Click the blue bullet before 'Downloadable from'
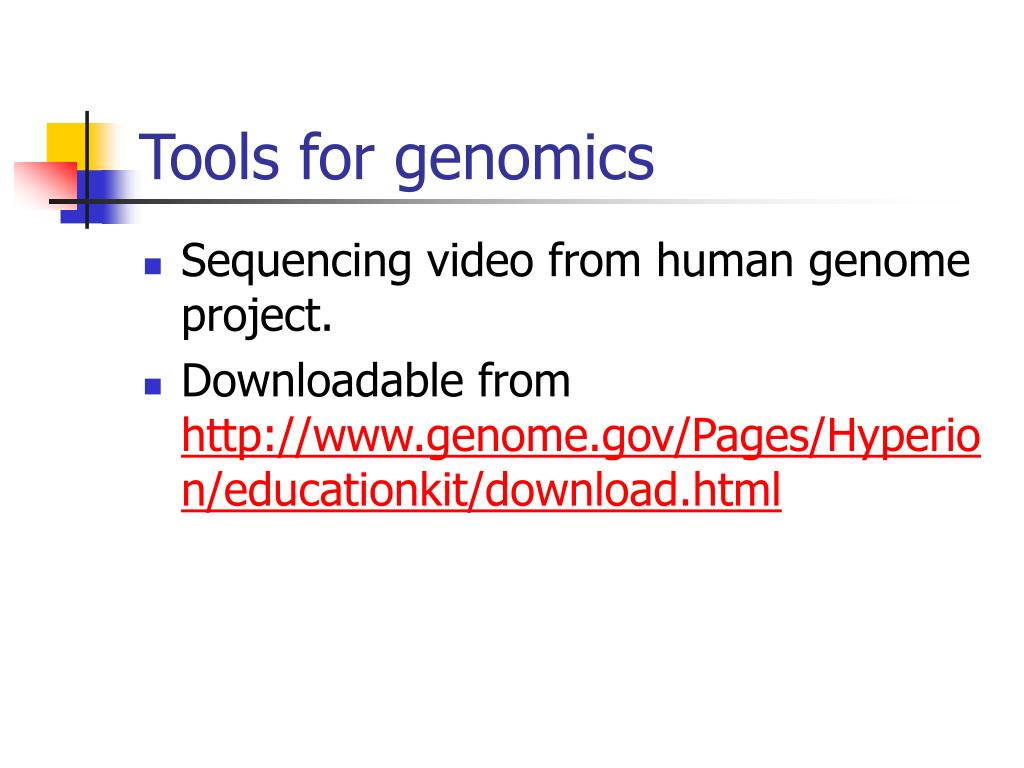 coord(153,386)
